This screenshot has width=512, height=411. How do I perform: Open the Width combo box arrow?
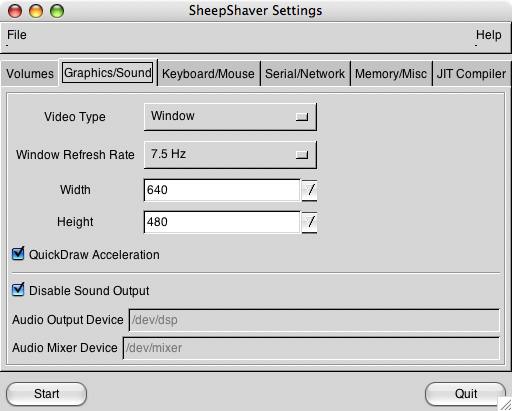tap(309, 190)
